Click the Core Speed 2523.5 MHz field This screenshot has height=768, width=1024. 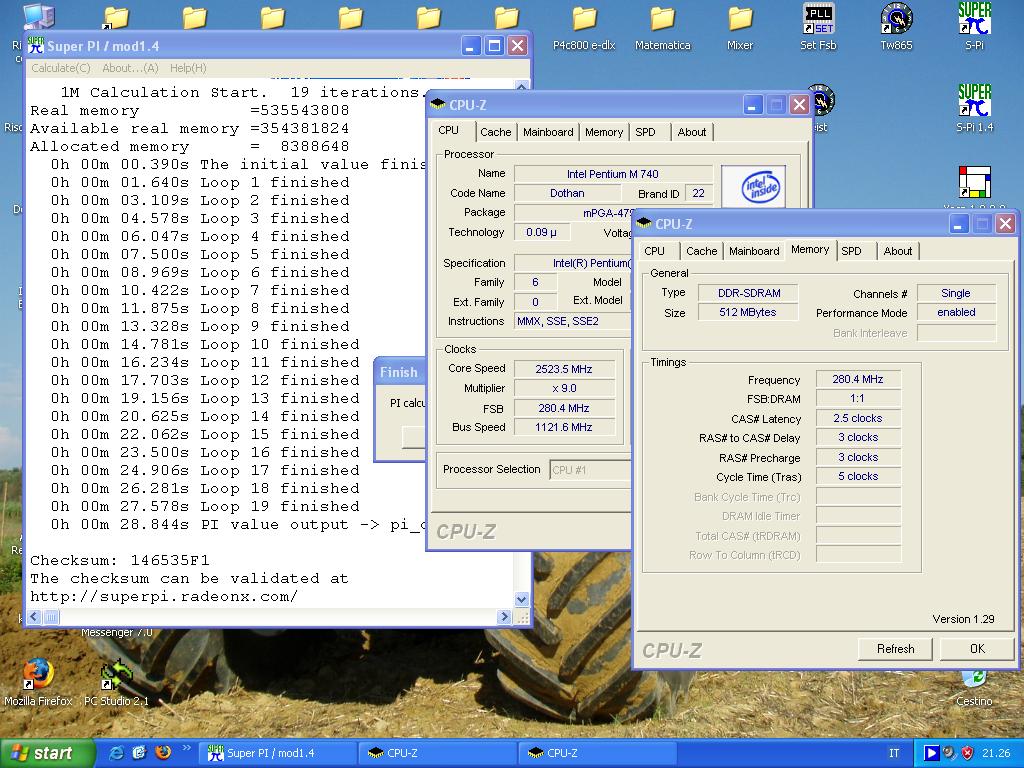(564, 369)
